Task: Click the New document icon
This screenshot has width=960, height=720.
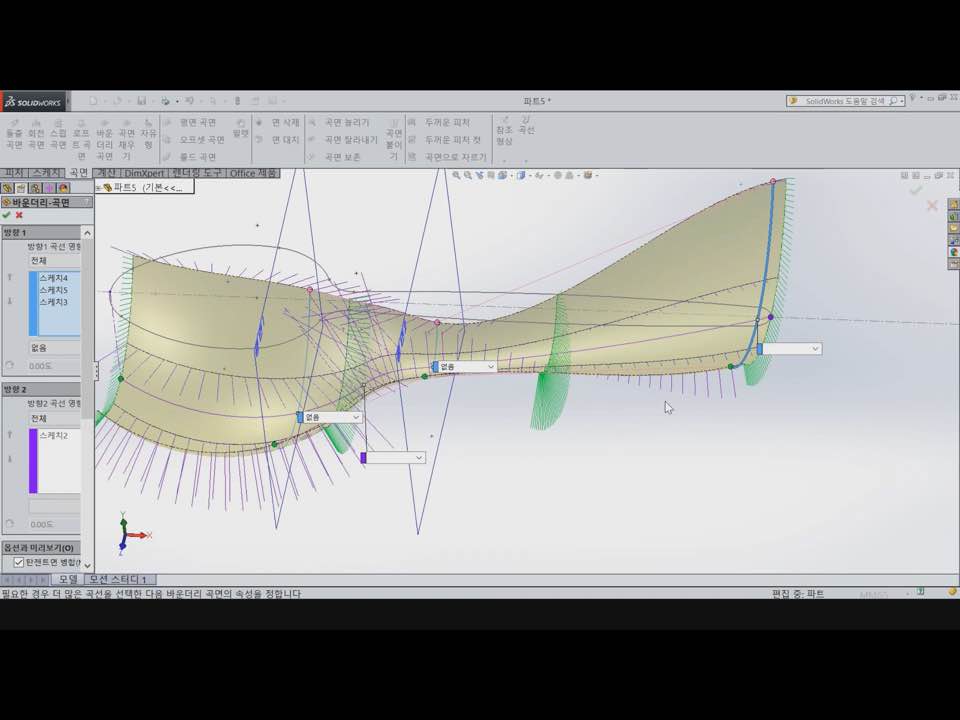Action: tap(93, 100)
